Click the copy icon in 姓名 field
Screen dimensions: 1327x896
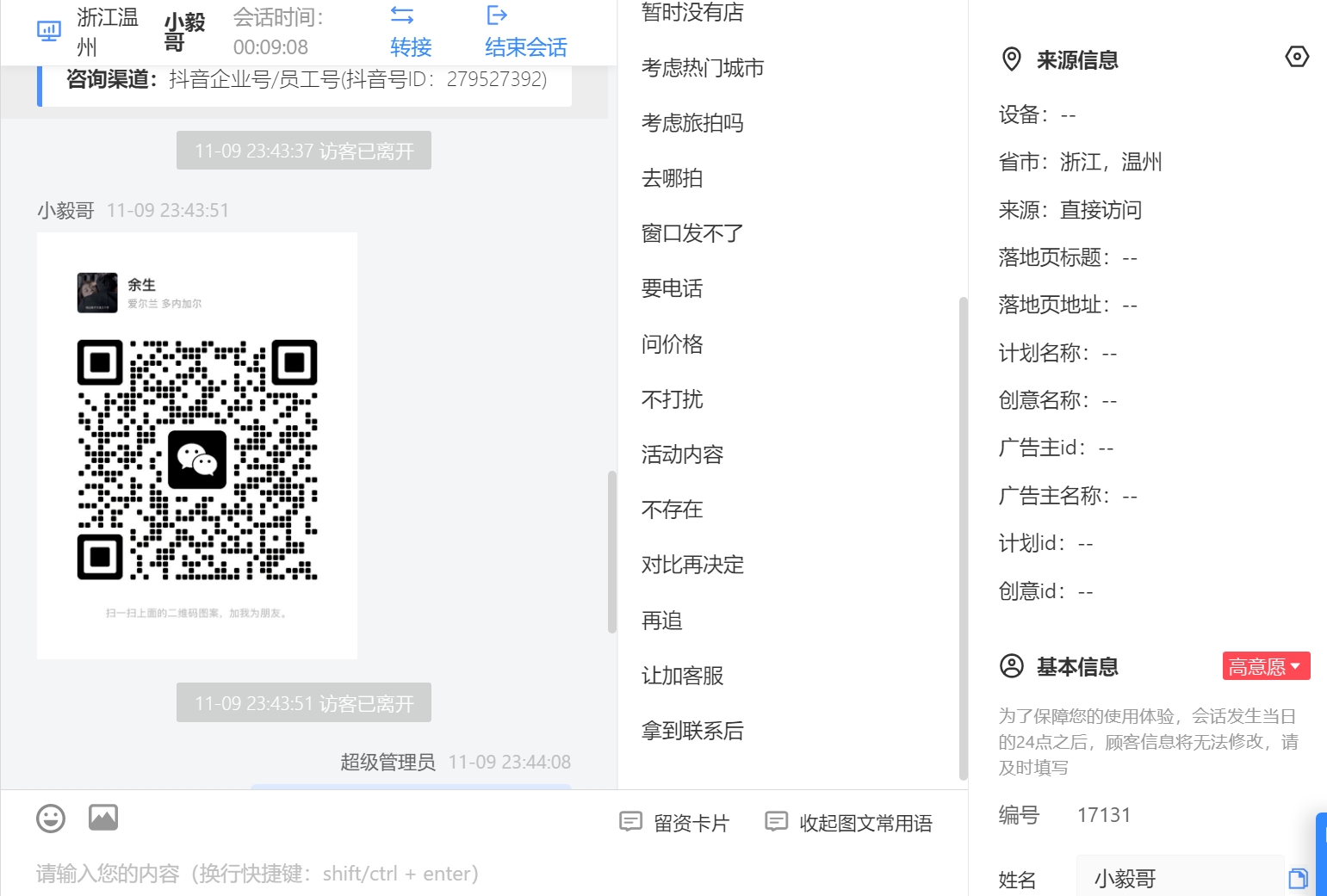(1298, 879)
